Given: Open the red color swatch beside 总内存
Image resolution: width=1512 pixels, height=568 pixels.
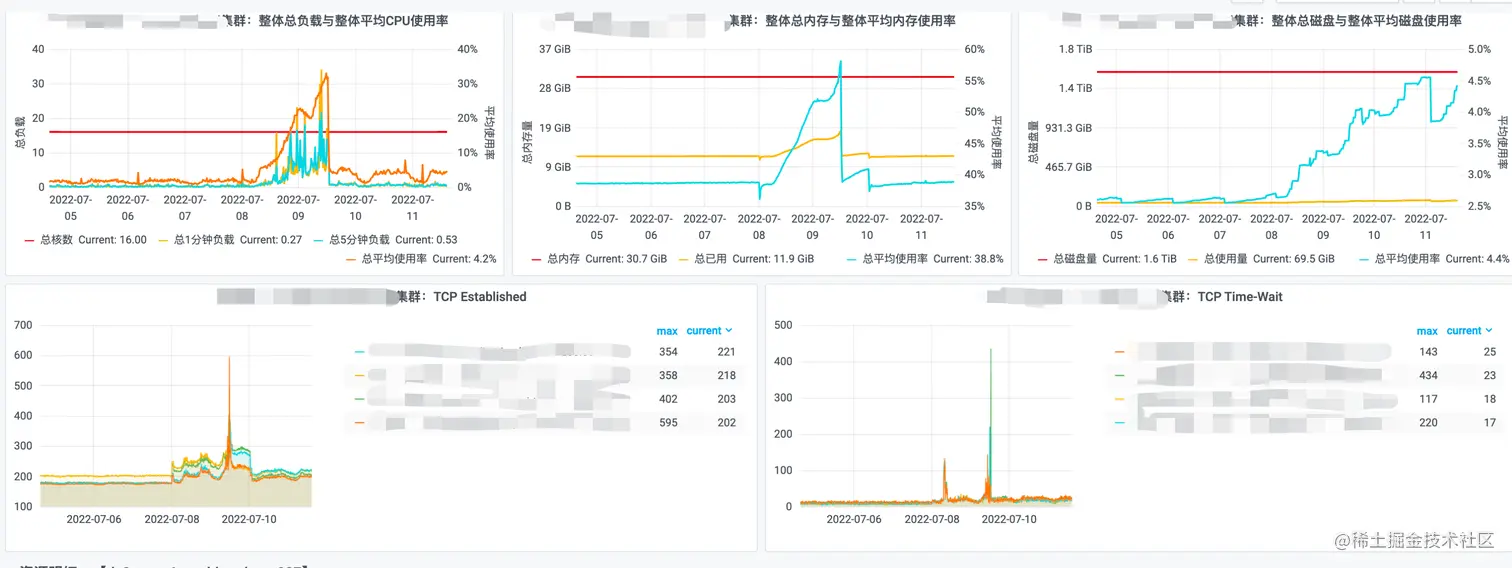Looking at the screenshot, I should coord(537,259).
